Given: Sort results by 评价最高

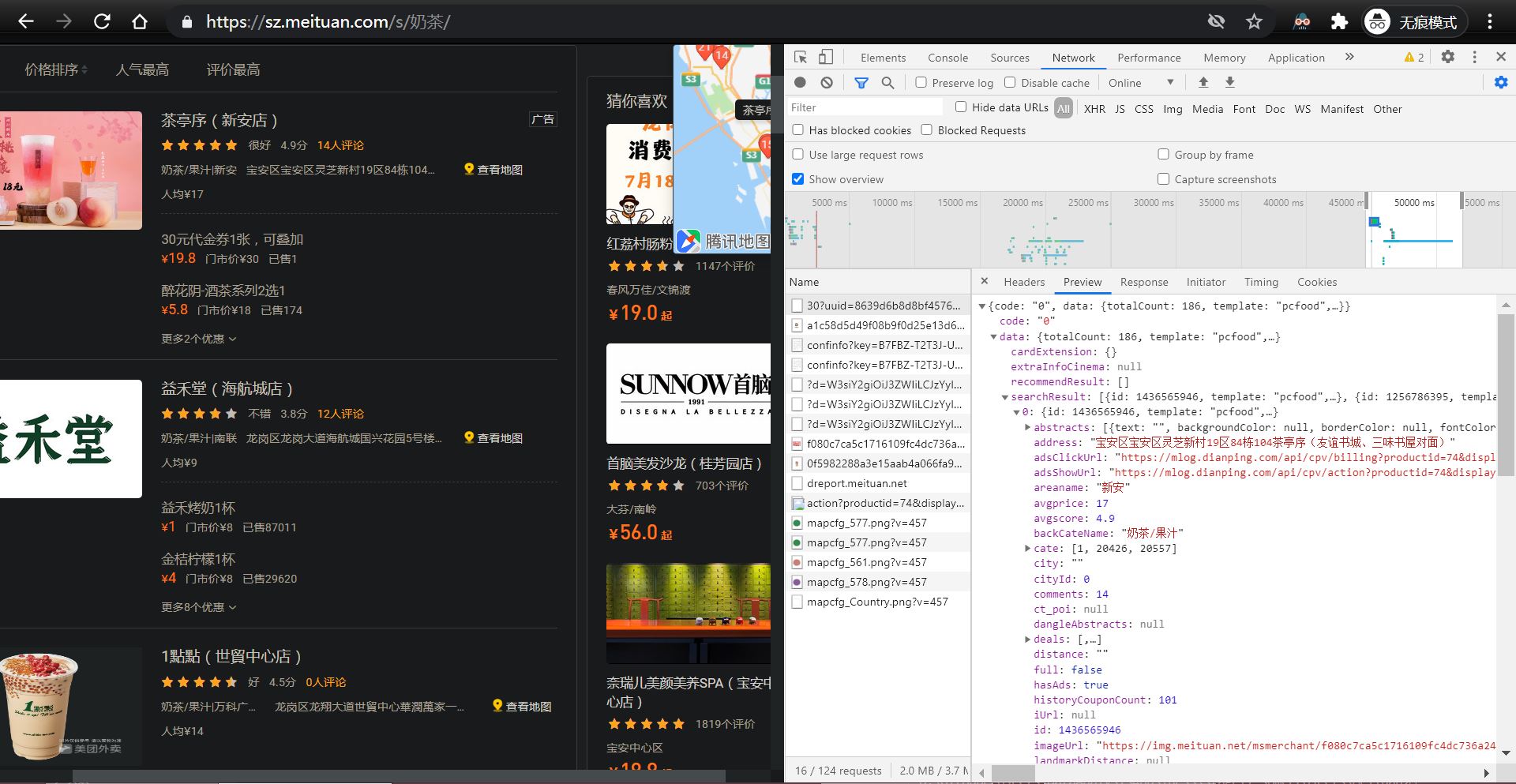Looking at the screenshot, I should coord(233,69).
